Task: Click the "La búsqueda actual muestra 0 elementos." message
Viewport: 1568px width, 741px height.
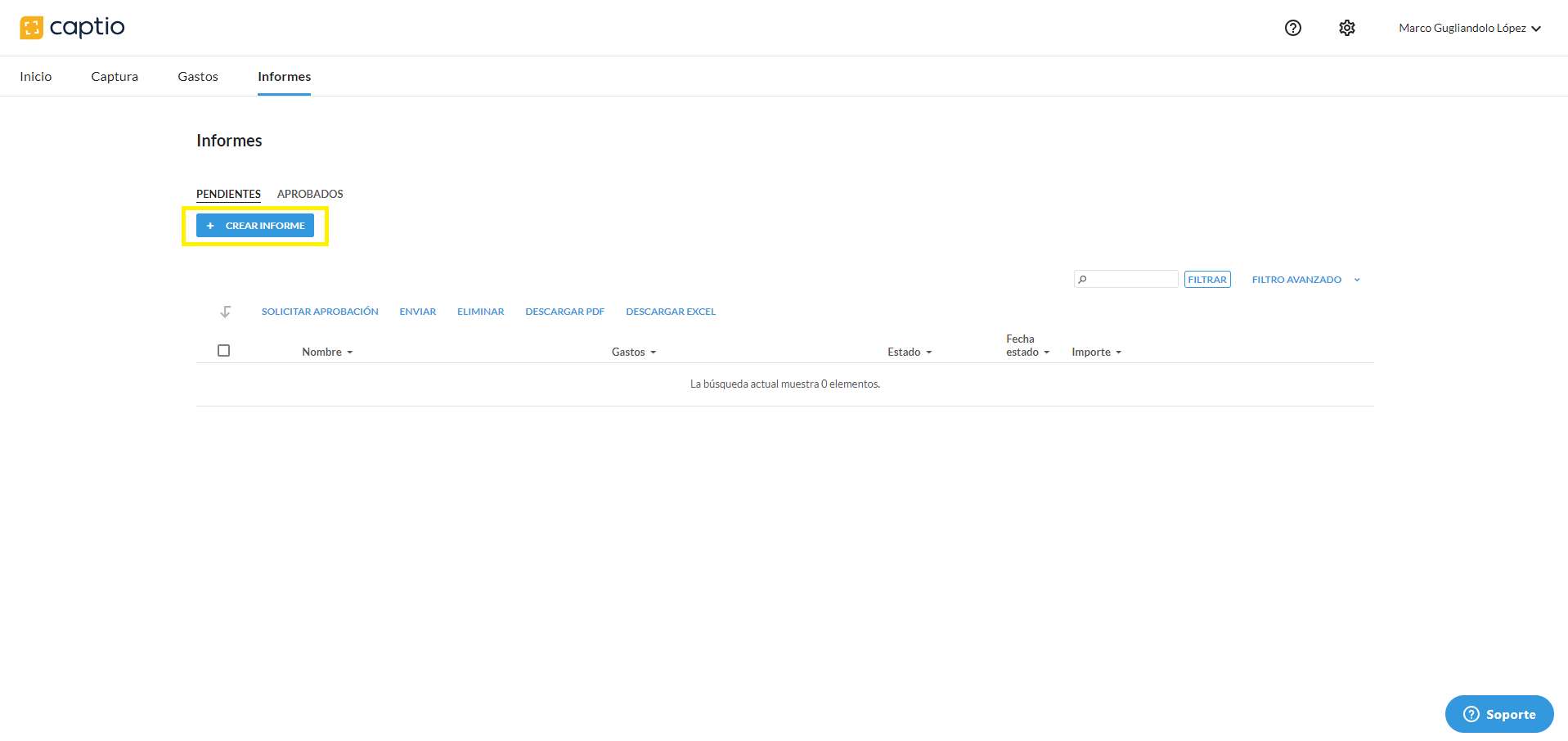Action: point(785,384)
